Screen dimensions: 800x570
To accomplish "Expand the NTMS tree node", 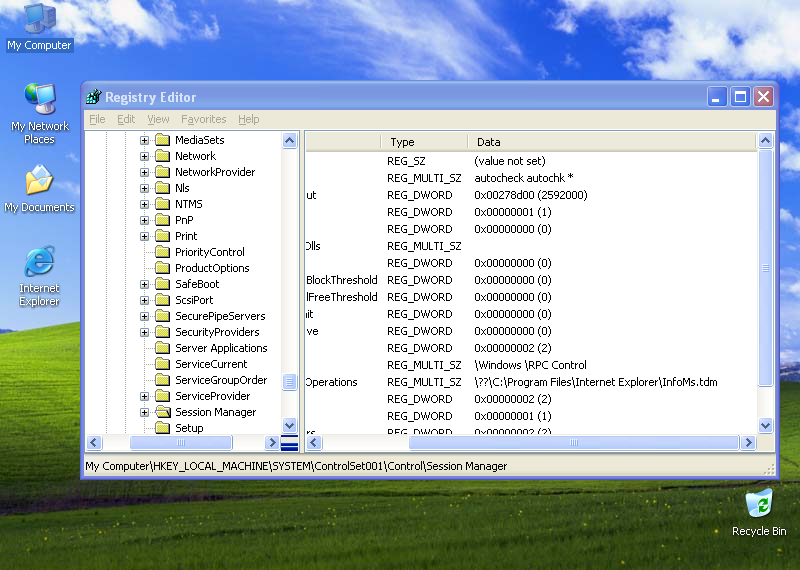I will point(144,204).
